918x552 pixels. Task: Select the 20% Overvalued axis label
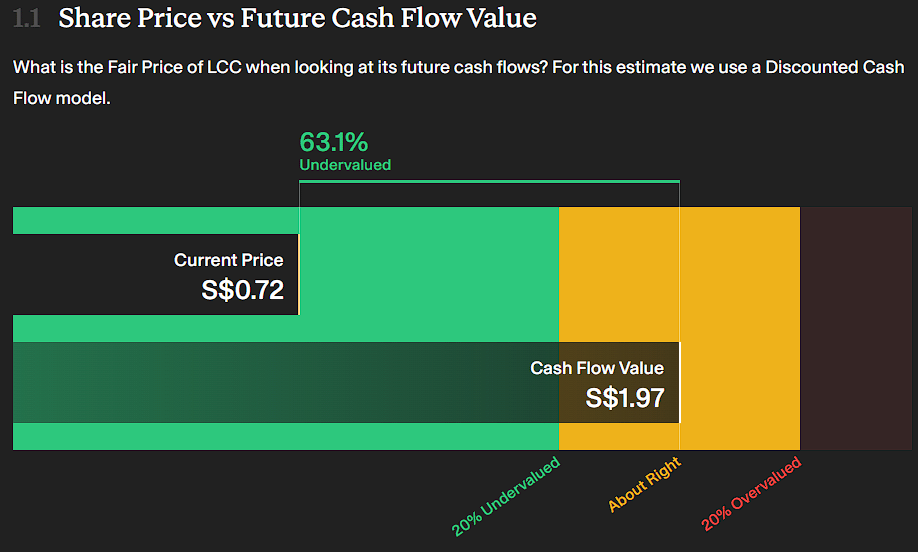click(x=751, y=494)
